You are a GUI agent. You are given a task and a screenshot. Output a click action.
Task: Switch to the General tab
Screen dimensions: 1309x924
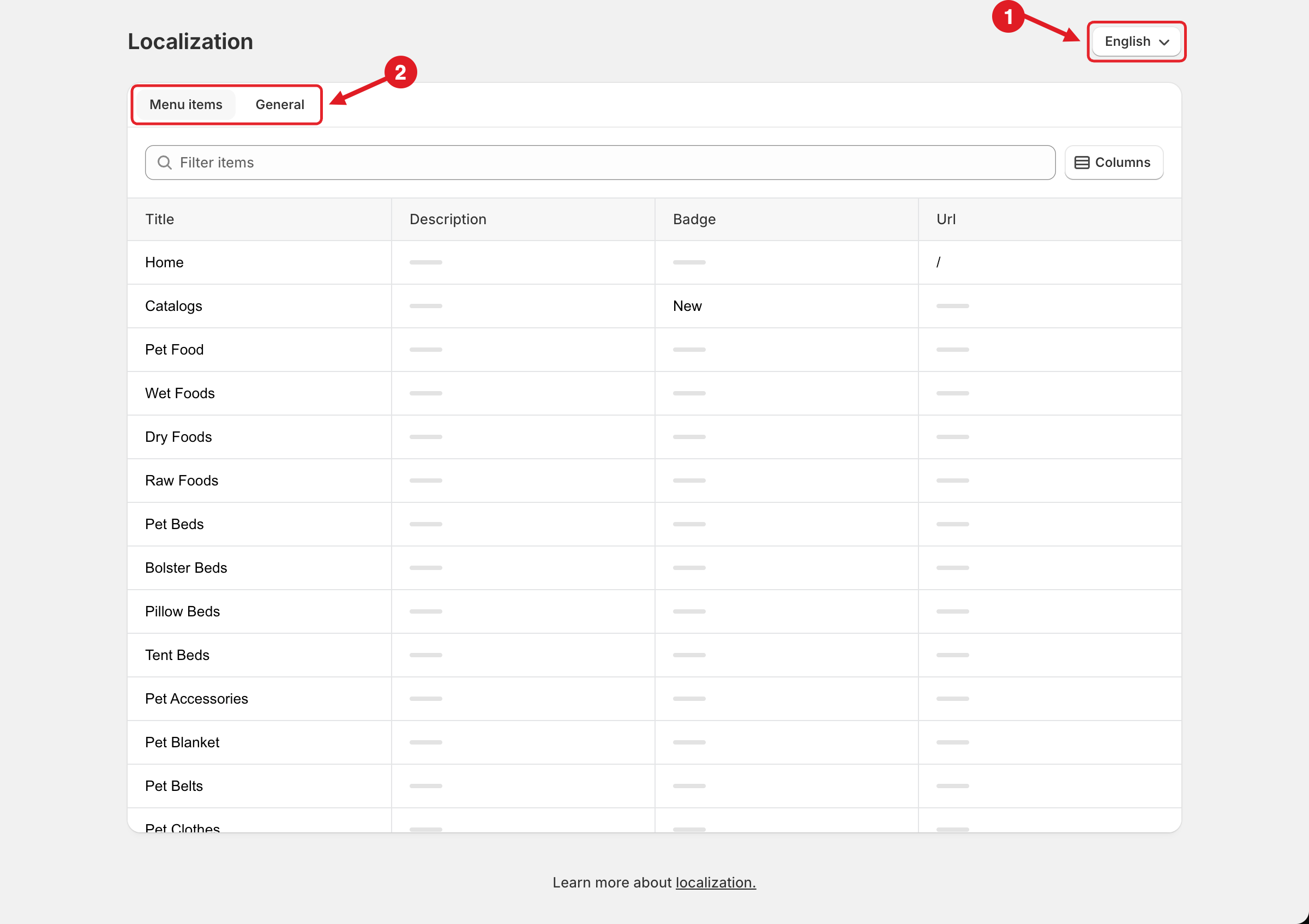279,104
